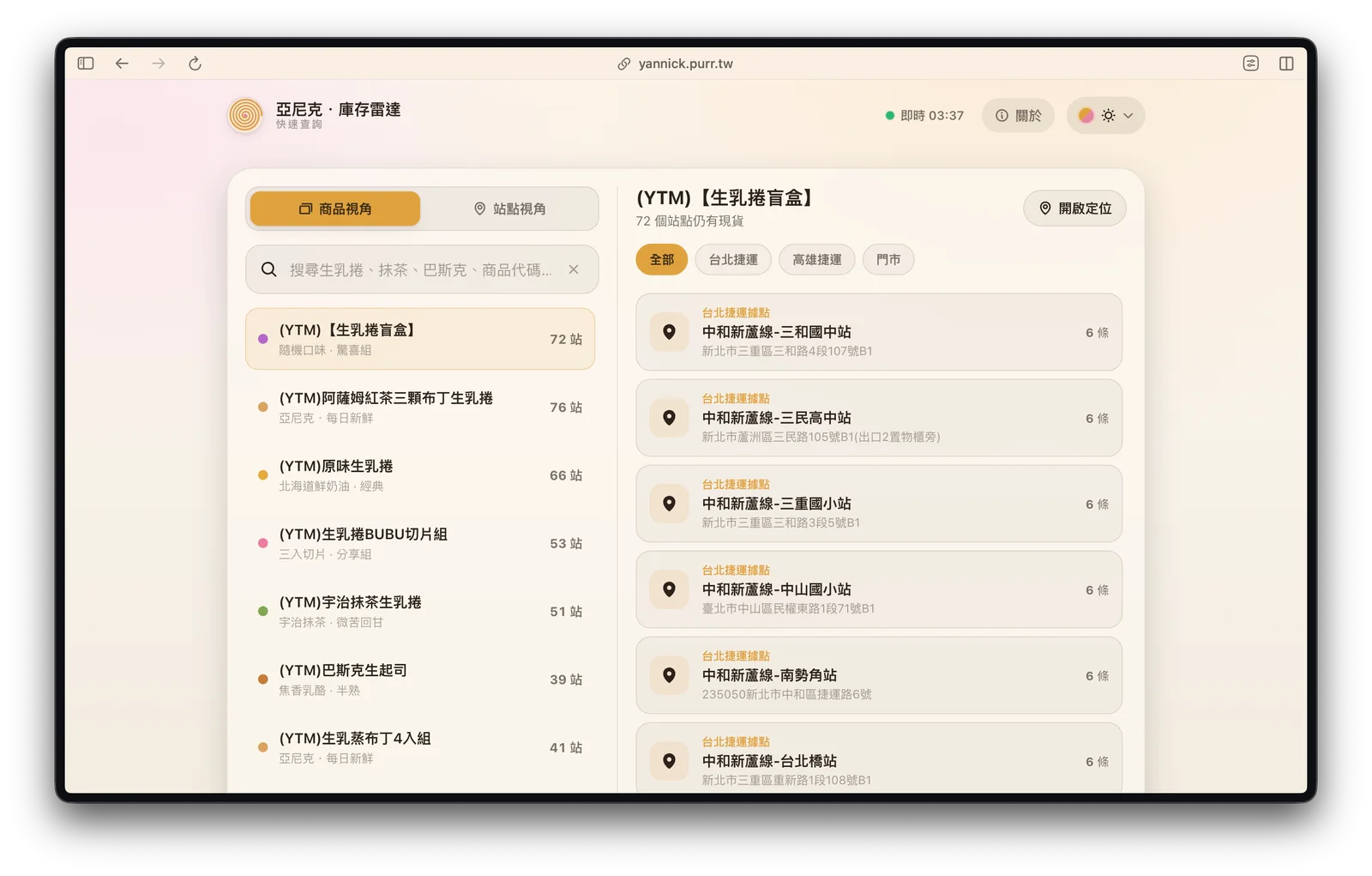Screen dimensions: 1372x876
Task: Click the 關於 about button
Action: (x=1018, y=115)
